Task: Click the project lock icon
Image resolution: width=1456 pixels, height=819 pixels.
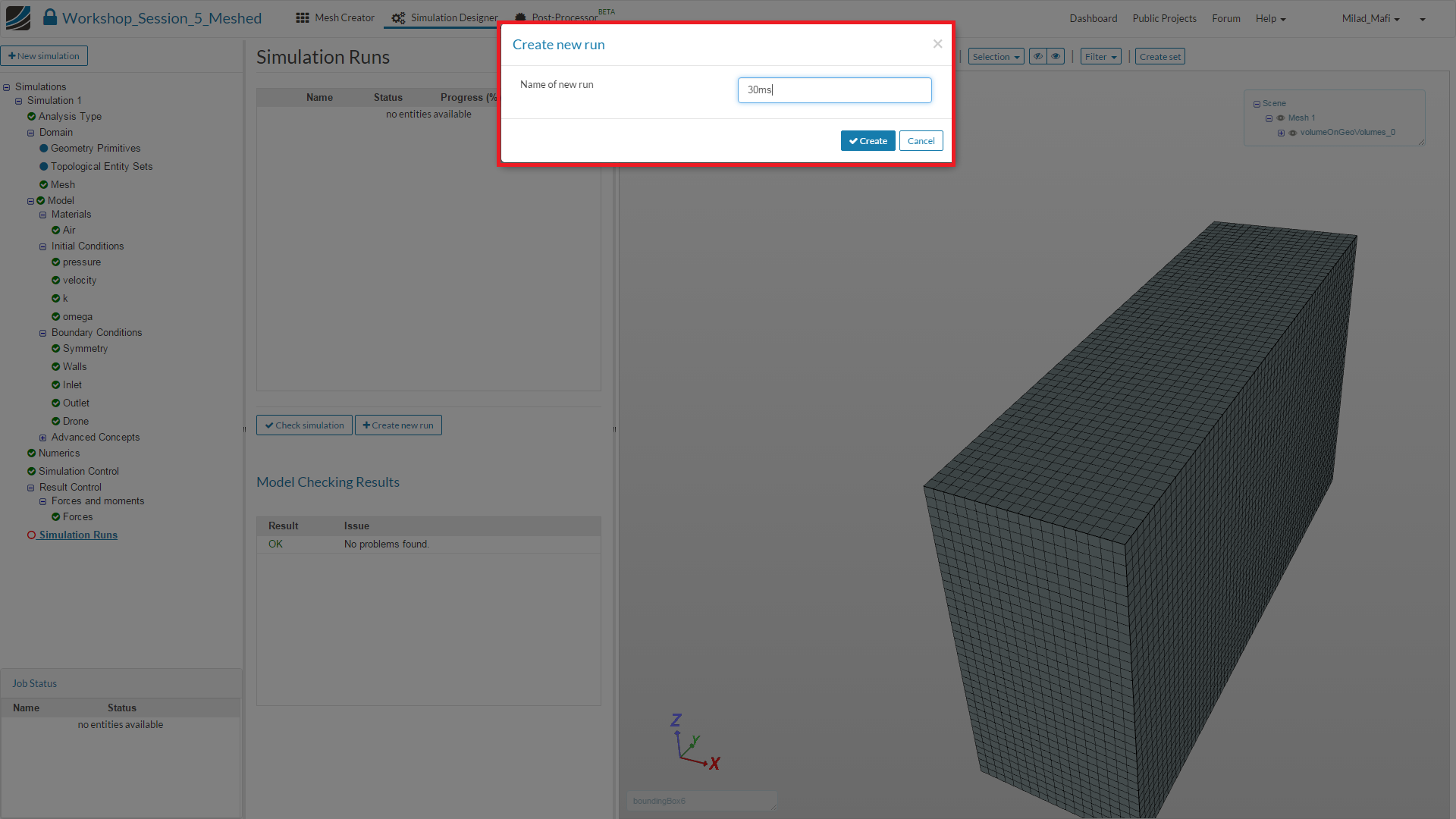Action: pos(50,17)
